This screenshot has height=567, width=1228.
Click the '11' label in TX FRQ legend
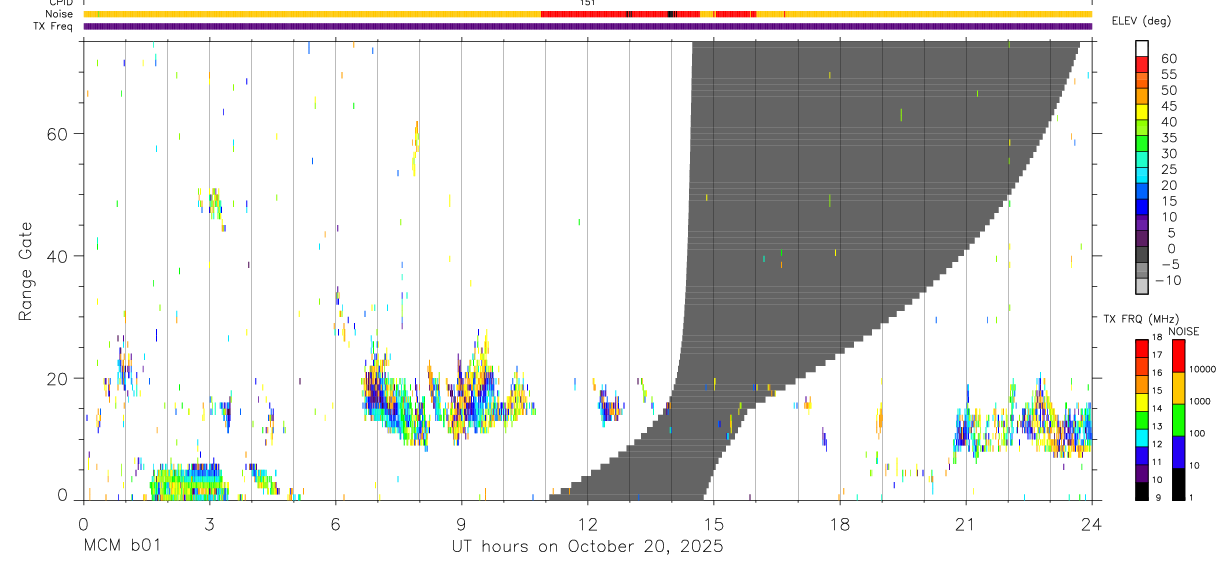click(1156, 462)
